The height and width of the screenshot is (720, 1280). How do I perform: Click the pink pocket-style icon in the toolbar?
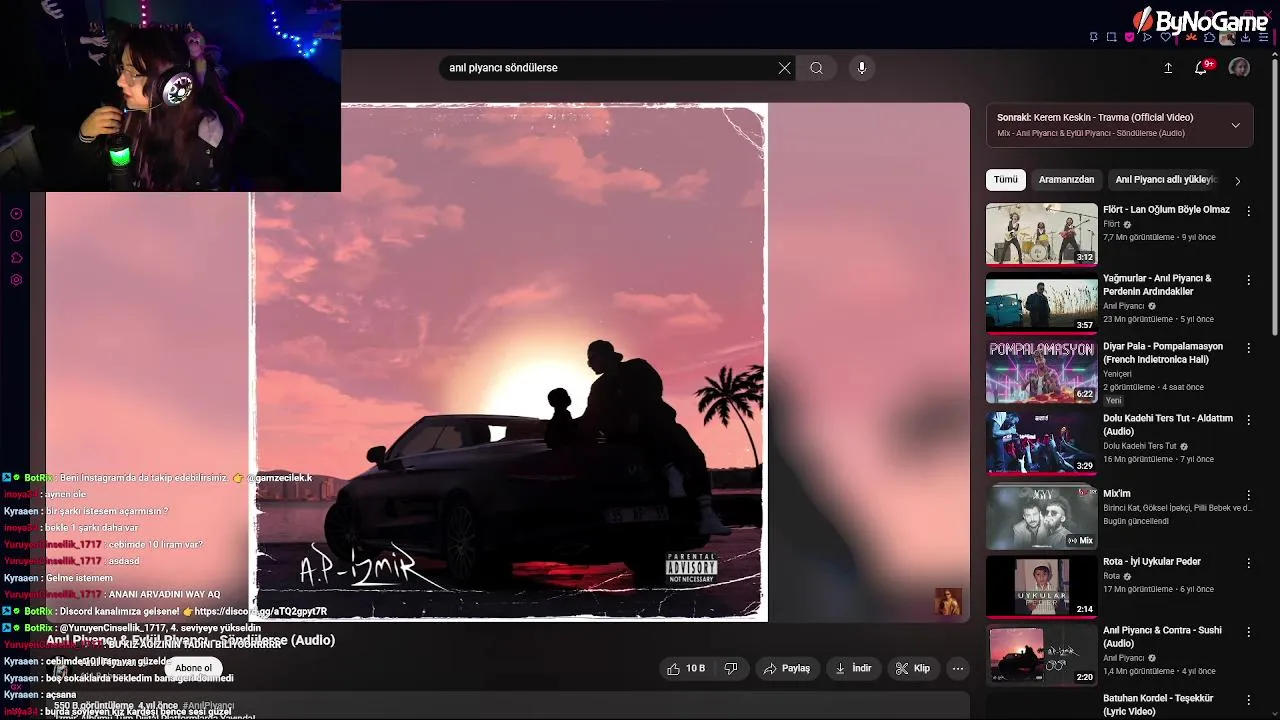point(1129,37)
